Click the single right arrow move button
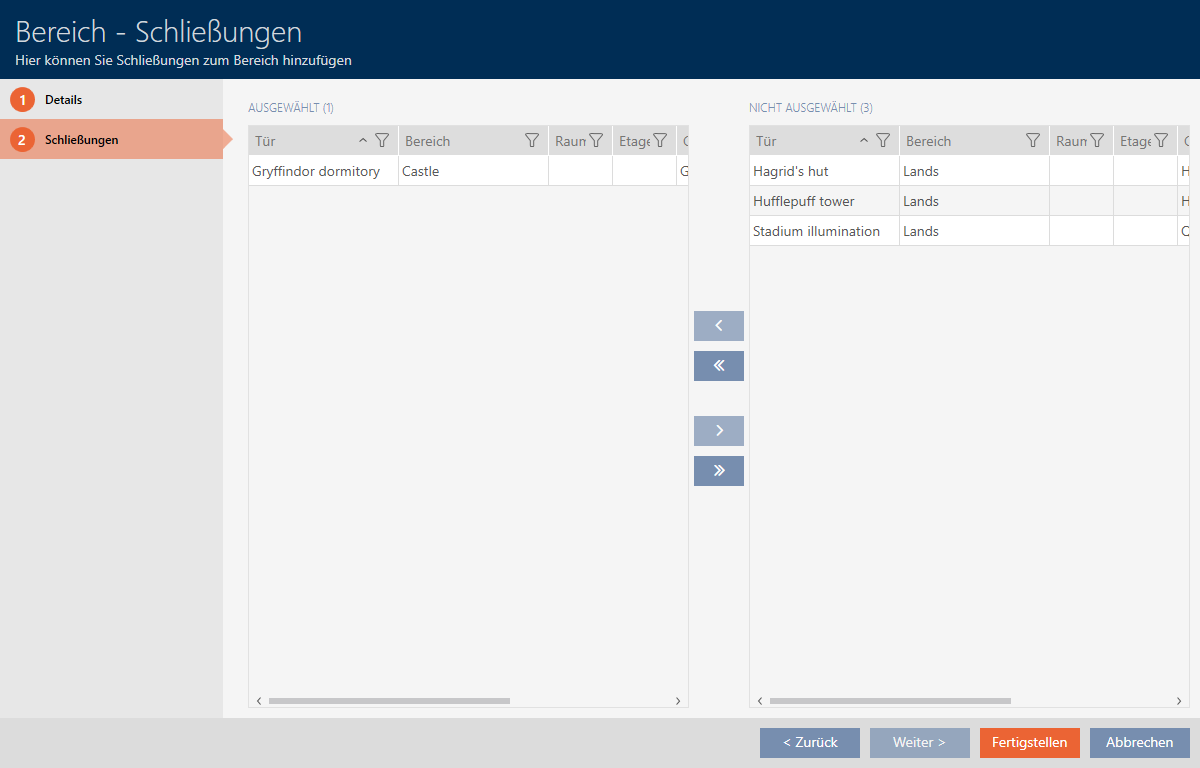This screenshot has width=1200, height=768. point(718,431)
